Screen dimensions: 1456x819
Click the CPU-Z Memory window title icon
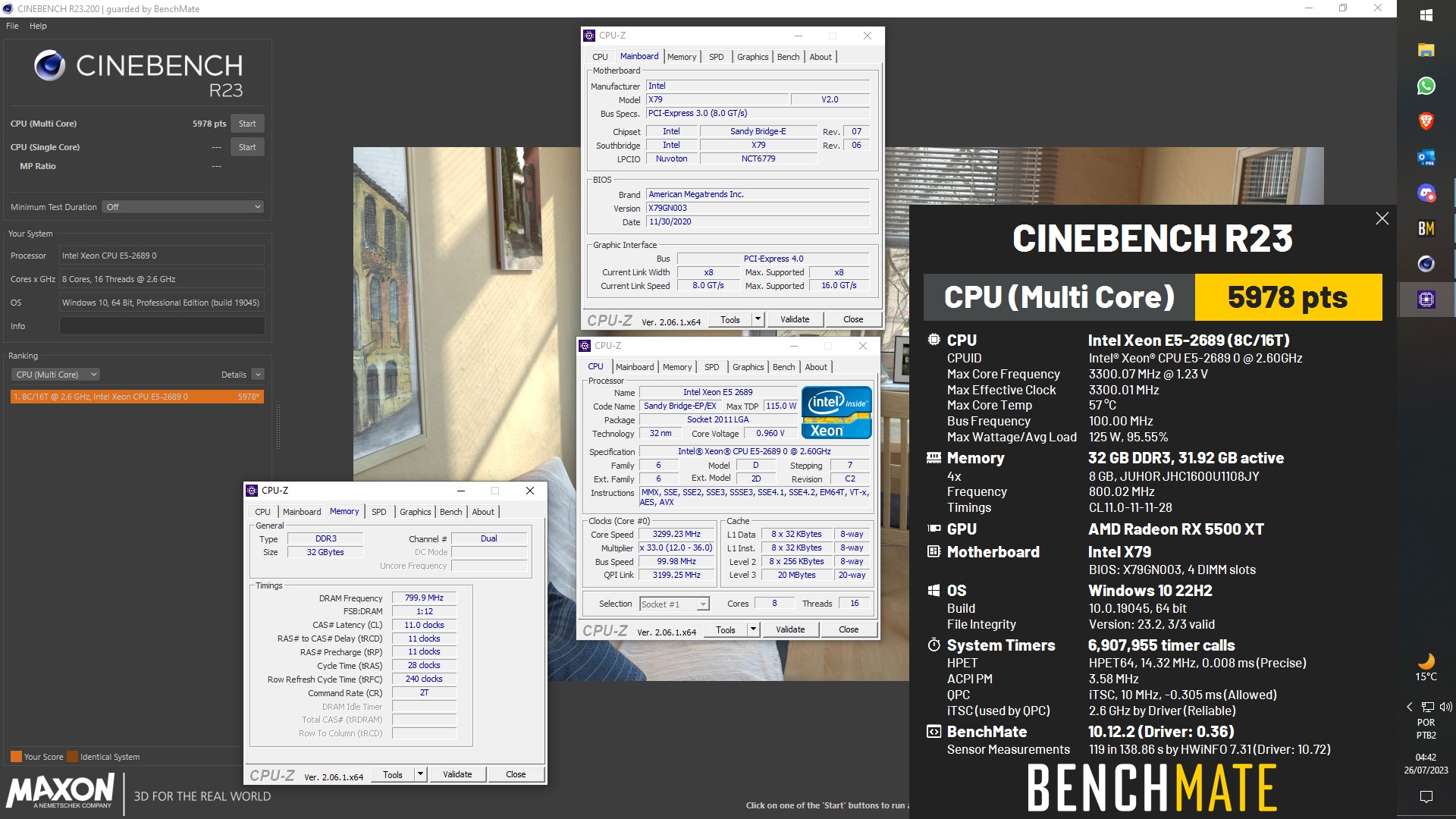click(252, 491)
